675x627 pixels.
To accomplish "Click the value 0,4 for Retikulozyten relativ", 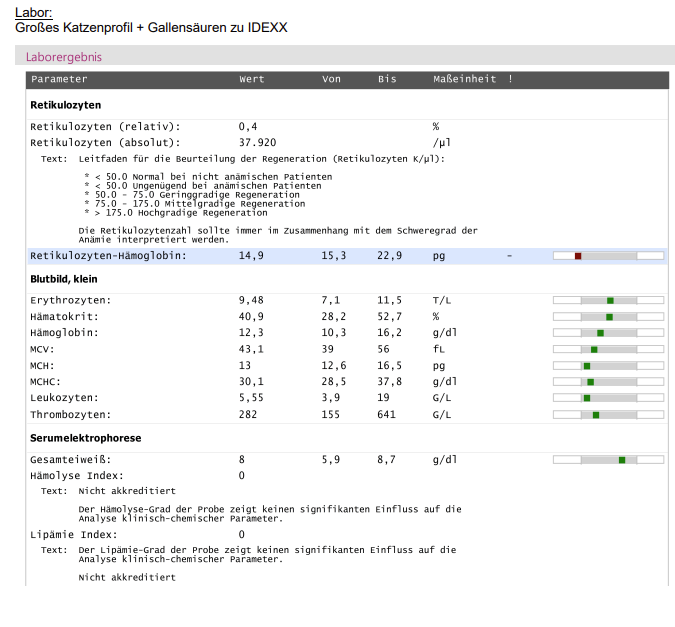I will click(x=248, y=127).
